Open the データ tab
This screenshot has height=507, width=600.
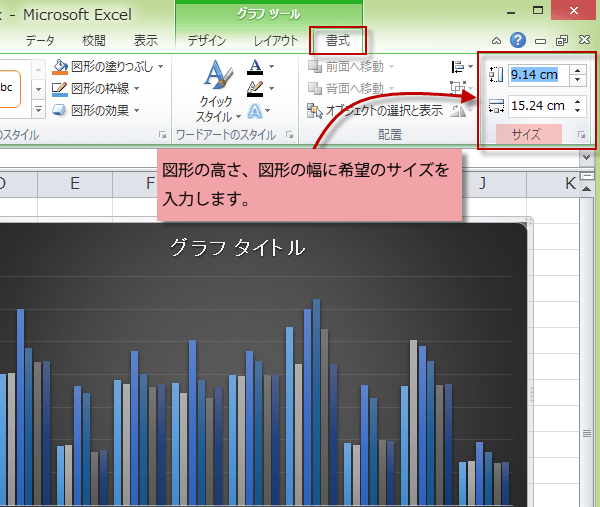coord(40,40)
